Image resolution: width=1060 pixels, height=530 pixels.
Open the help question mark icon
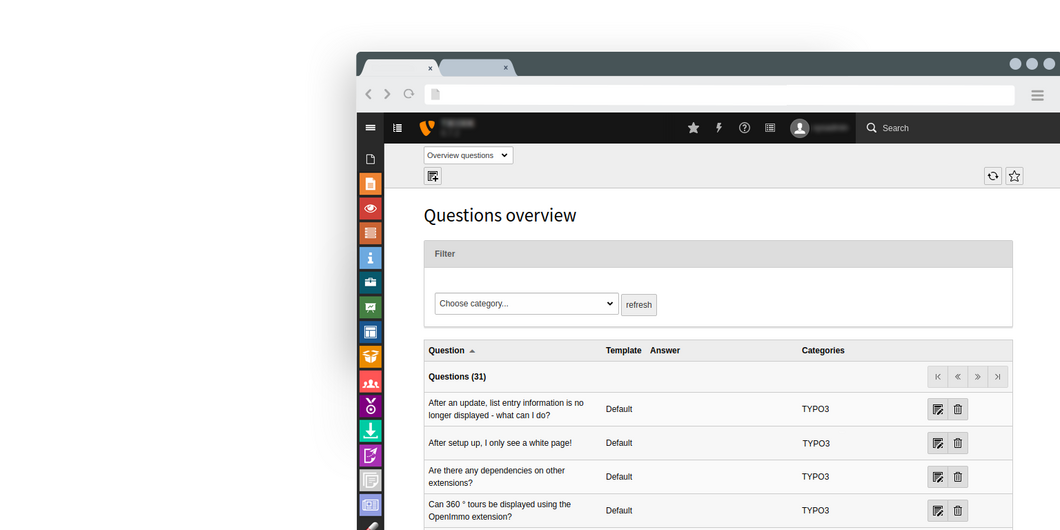pos(744,128)
